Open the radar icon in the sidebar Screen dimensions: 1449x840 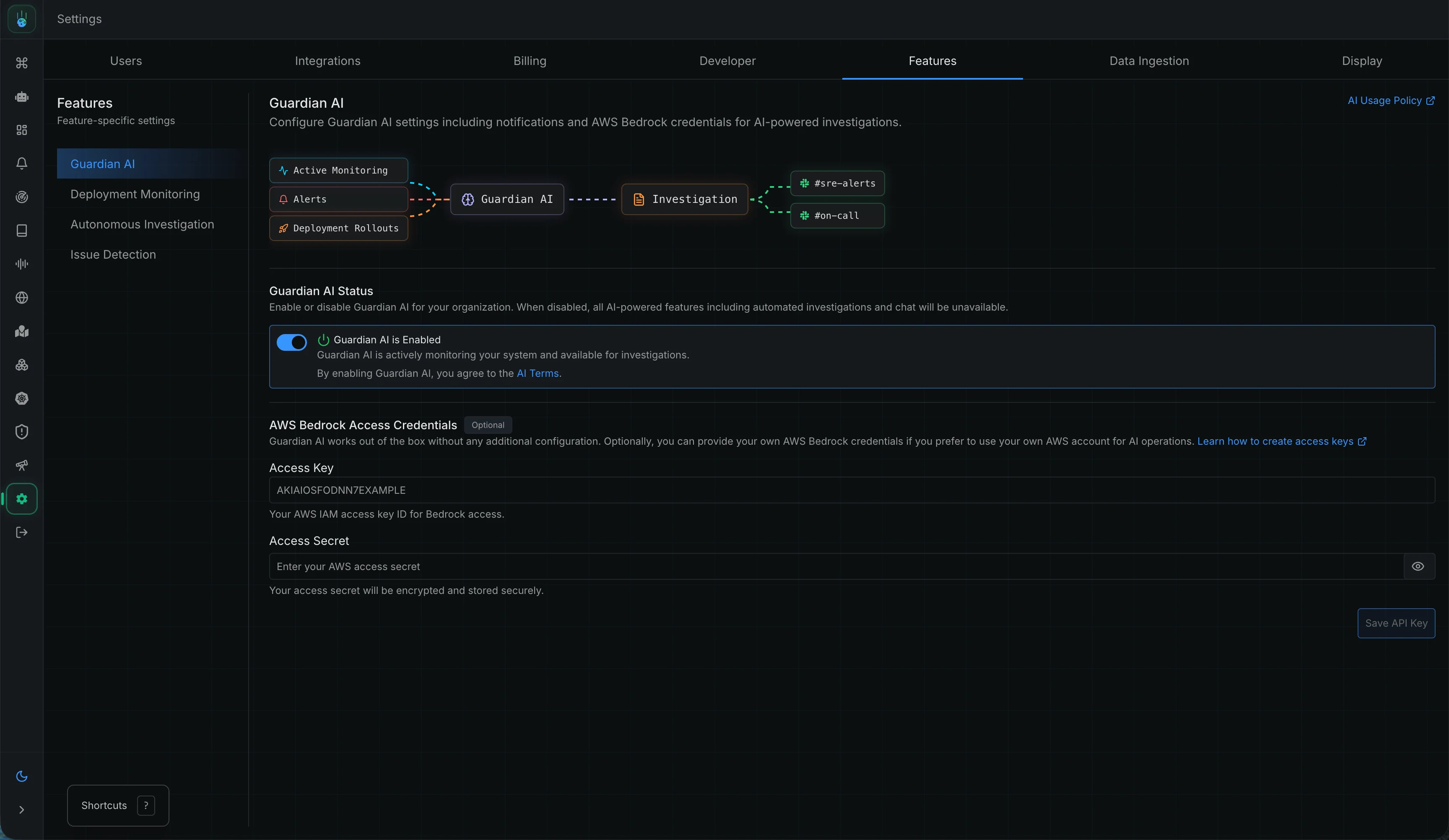pos(22,197)
